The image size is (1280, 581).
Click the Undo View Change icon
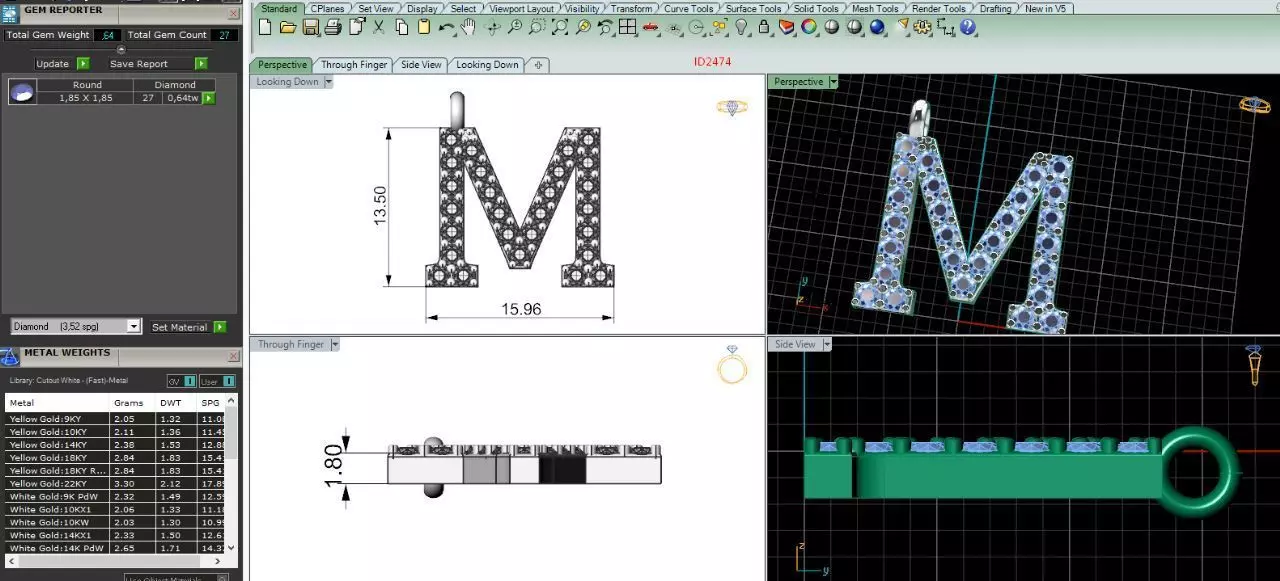[x=606, y=27]
